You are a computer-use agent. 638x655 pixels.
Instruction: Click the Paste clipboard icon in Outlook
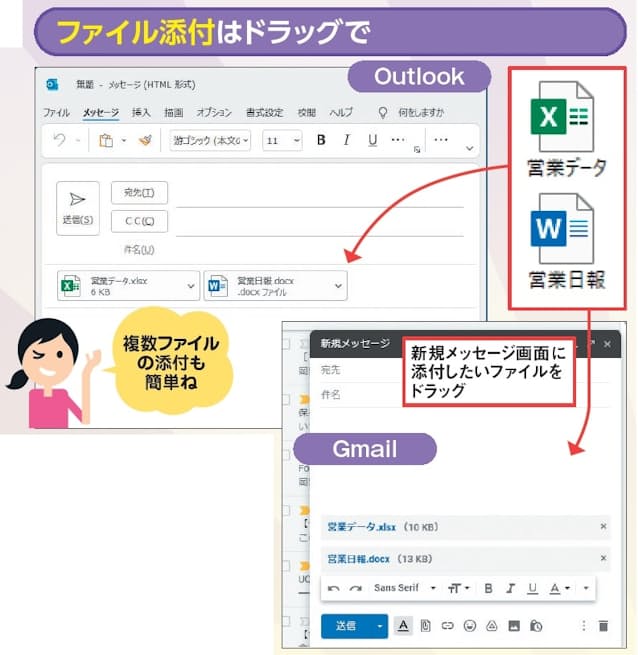[x=106, y=140]
